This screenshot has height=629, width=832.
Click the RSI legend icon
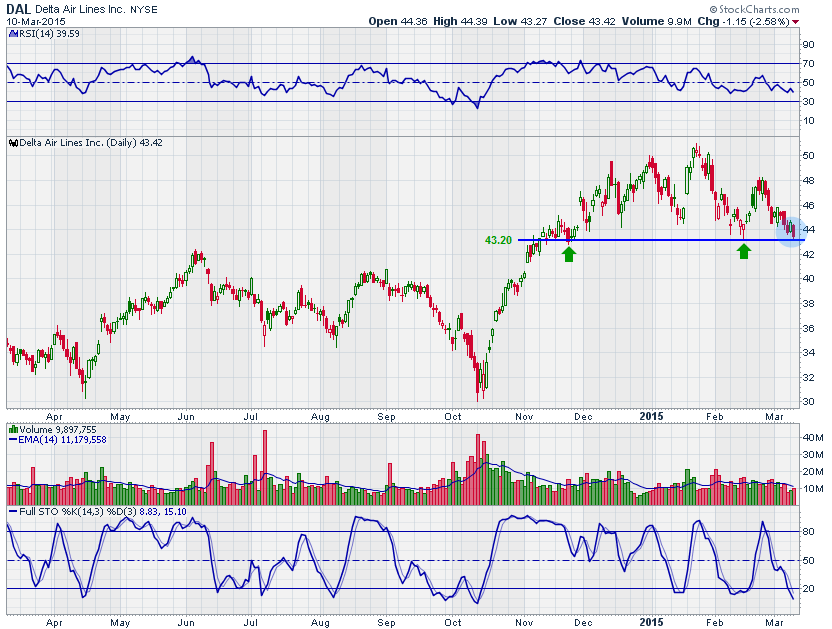click(x=13, y=33)
